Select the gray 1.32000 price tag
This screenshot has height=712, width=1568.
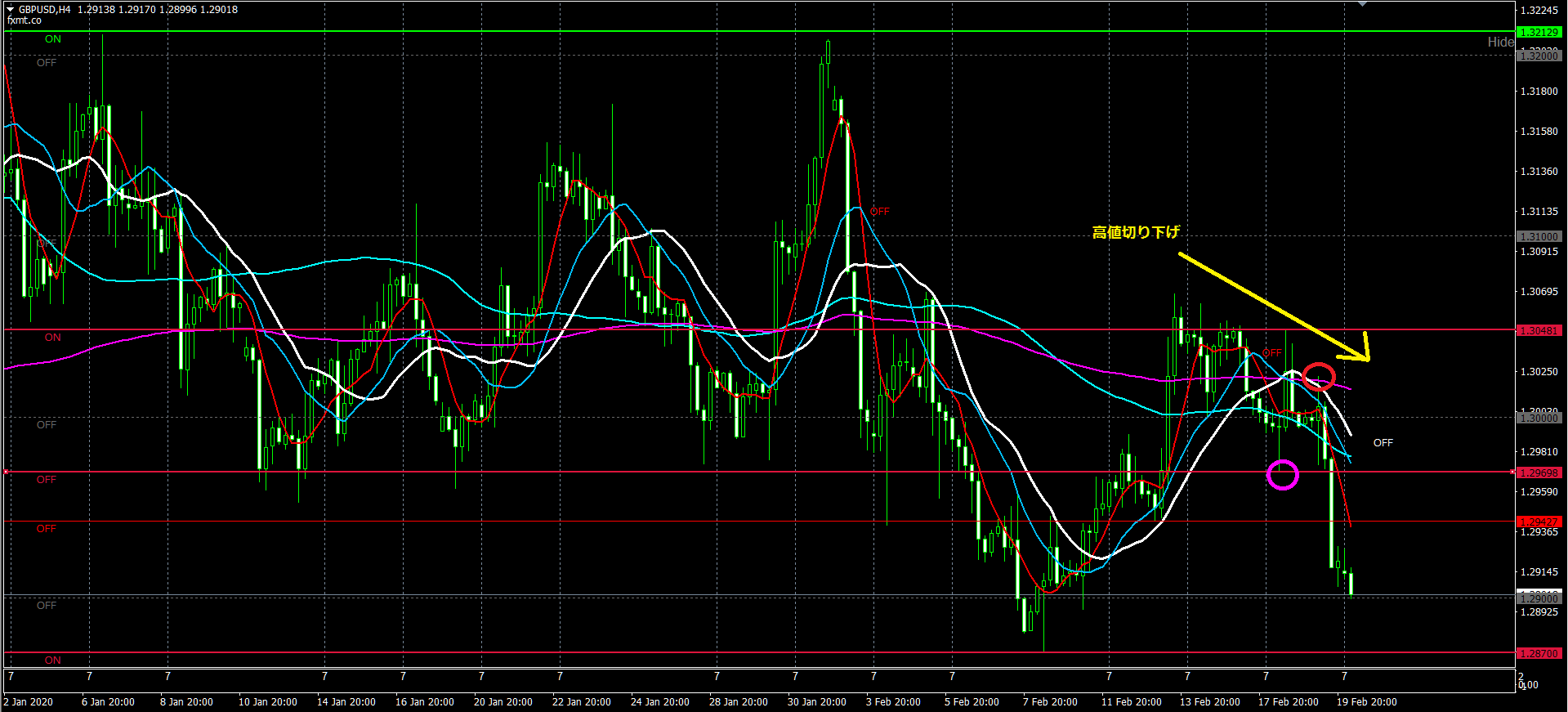pos(1539,56)
